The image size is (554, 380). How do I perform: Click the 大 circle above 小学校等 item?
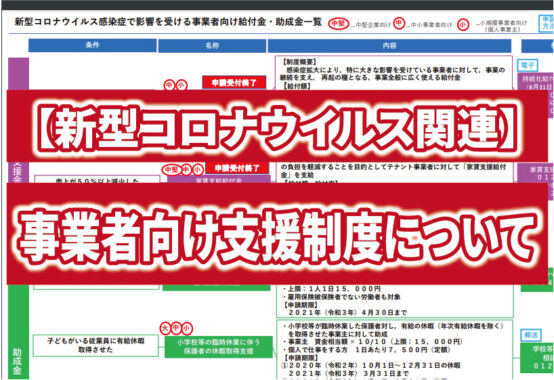pos(165,328)
